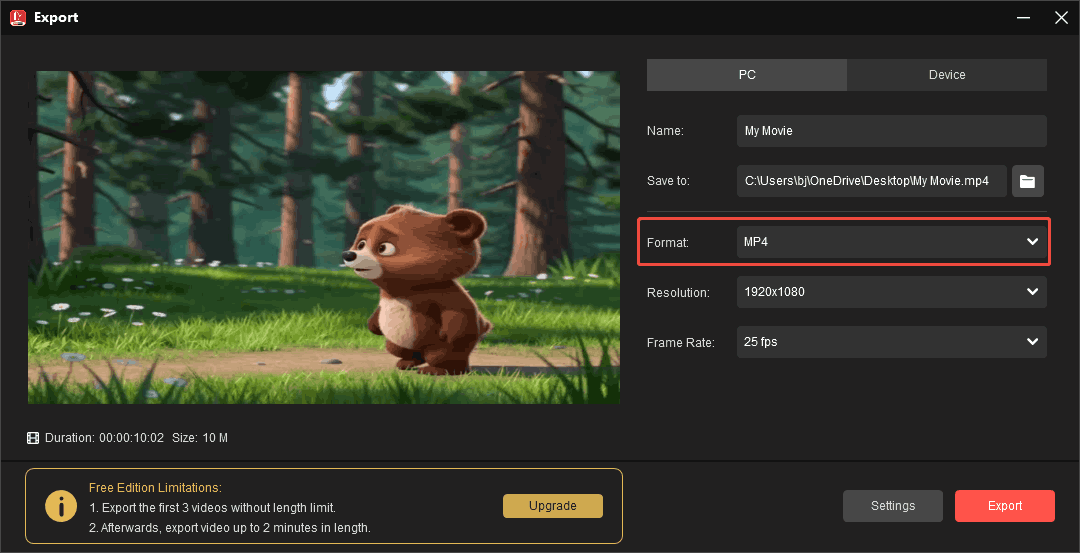Switch to the PC tab

click(747, 75)
